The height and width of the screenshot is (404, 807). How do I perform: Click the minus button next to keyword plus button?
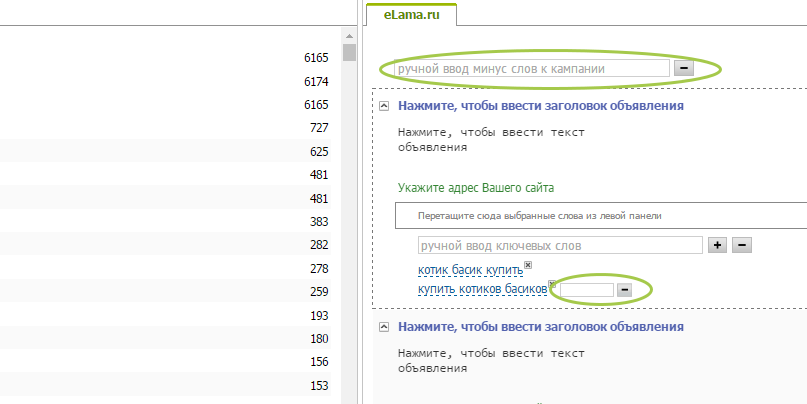click(742, 245)
